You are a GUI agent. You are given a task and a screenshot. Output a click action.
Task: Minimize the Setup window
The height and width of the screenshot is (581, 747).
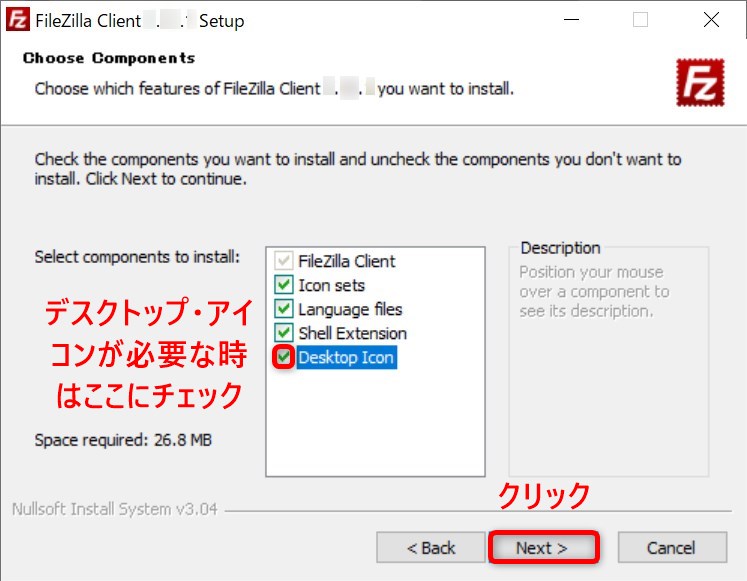[571, 20]
